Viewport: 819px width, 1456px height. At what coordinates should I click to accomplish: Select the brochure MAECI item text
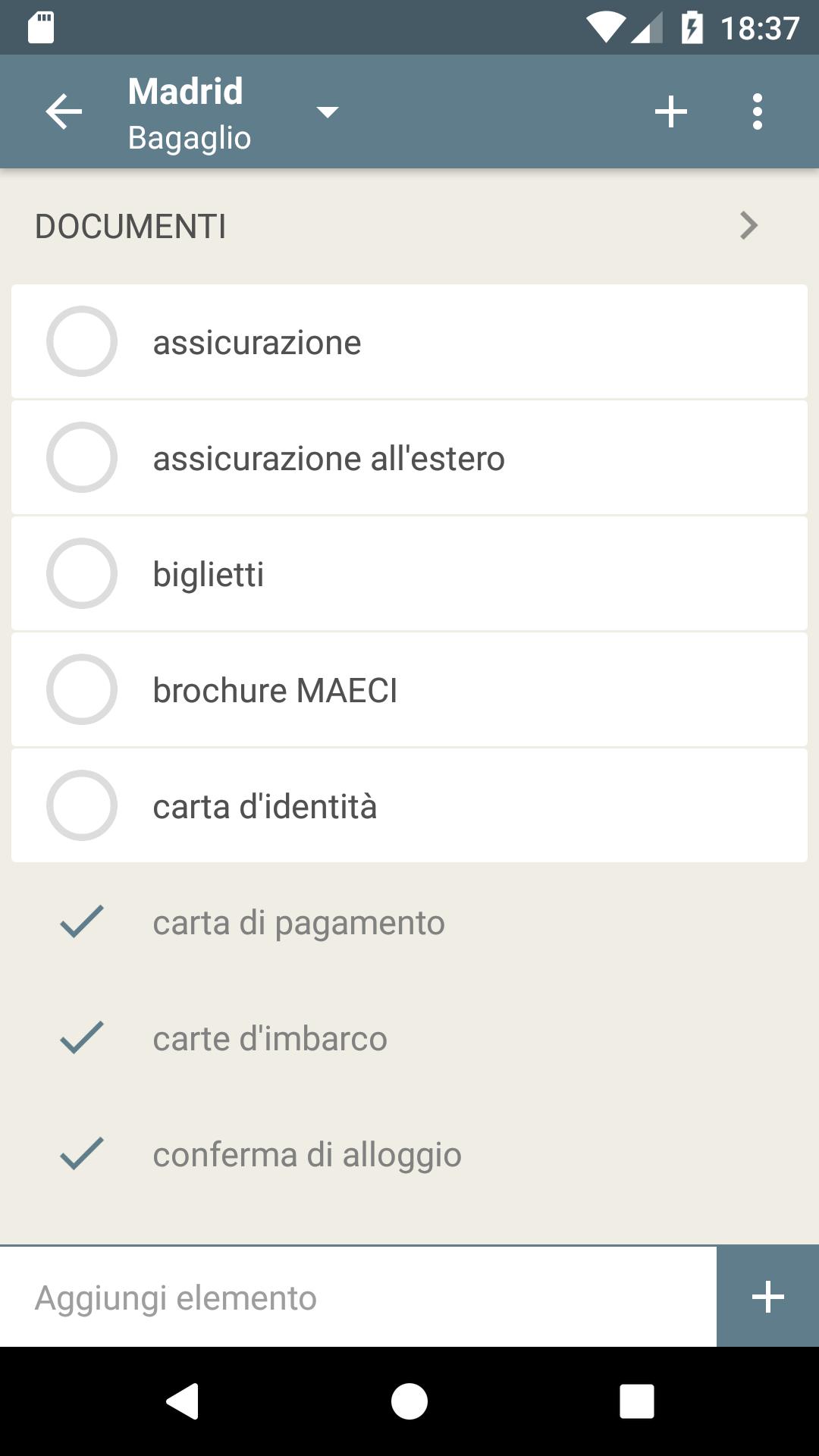275,690
